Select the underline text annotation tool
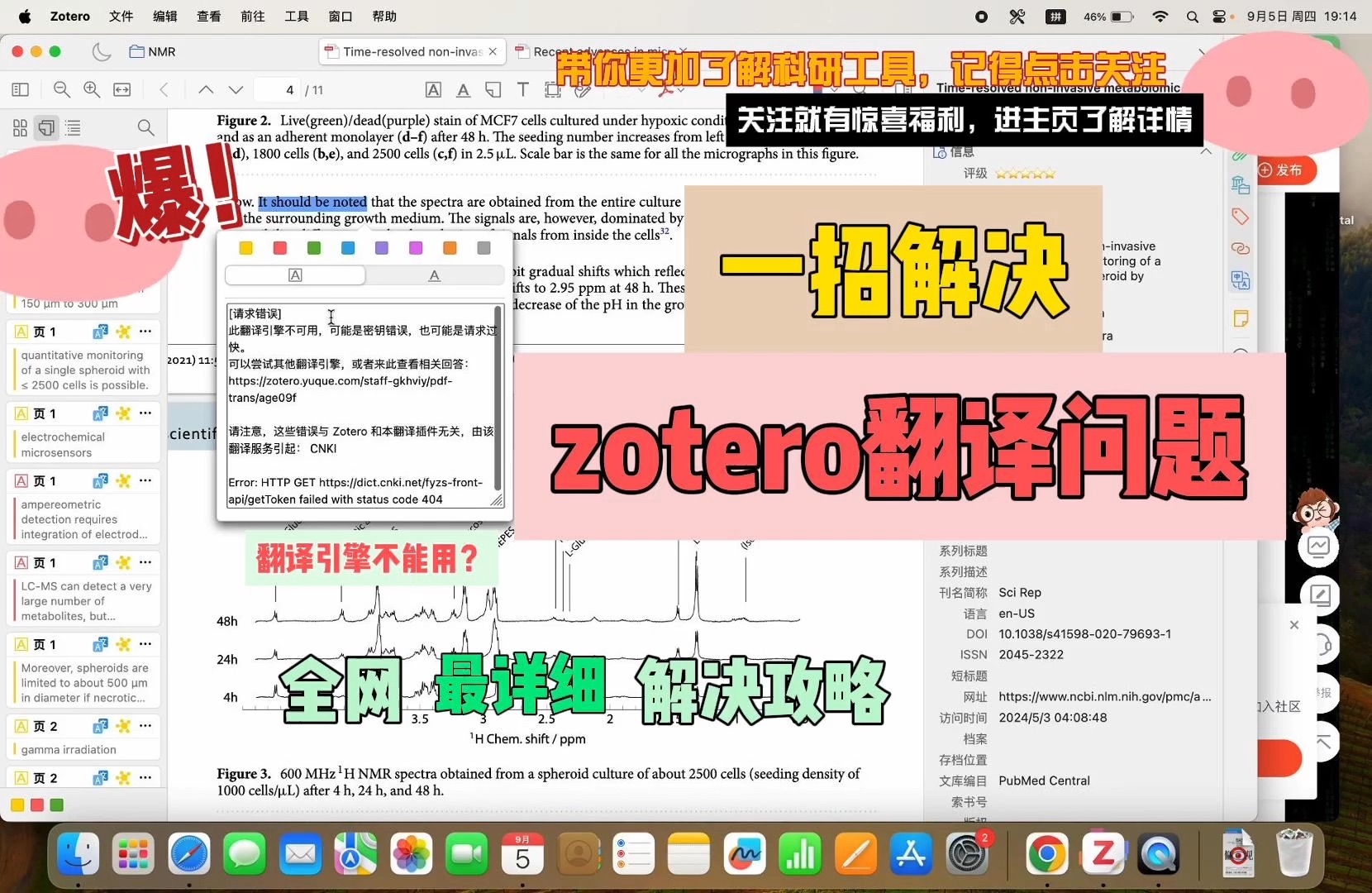The width and height of the screenshot is (1372, 893). (x=463, y=89)
